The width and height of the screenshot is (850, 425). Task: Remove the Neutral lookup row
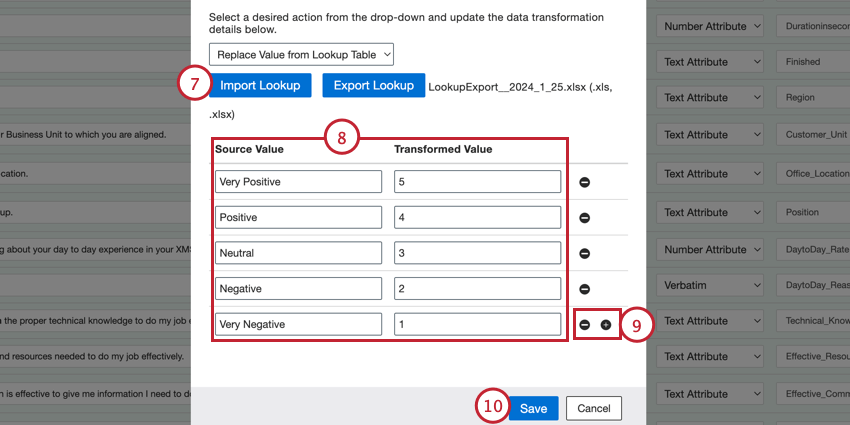tap(584, 253)
